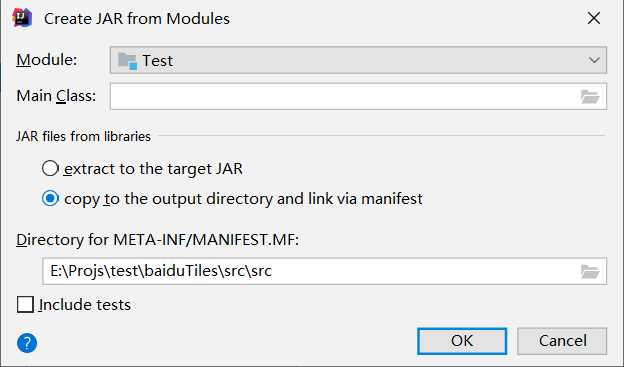624x367 pixels.
Task: Confirm the dialog with OK
Action: click(462, 341)
